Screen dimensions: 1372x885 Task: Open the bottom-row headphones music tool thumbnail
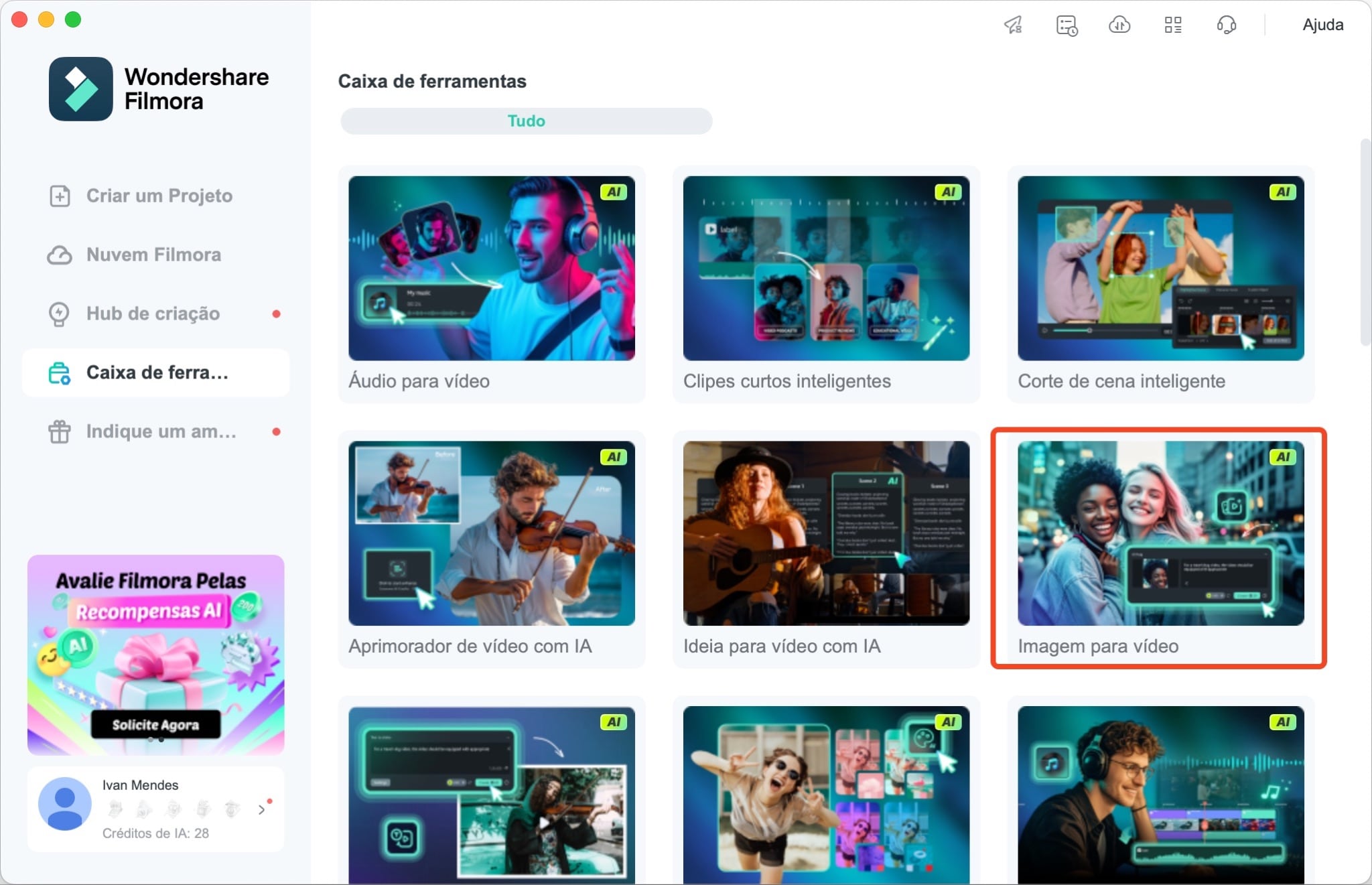click(x=1161, y=795)
